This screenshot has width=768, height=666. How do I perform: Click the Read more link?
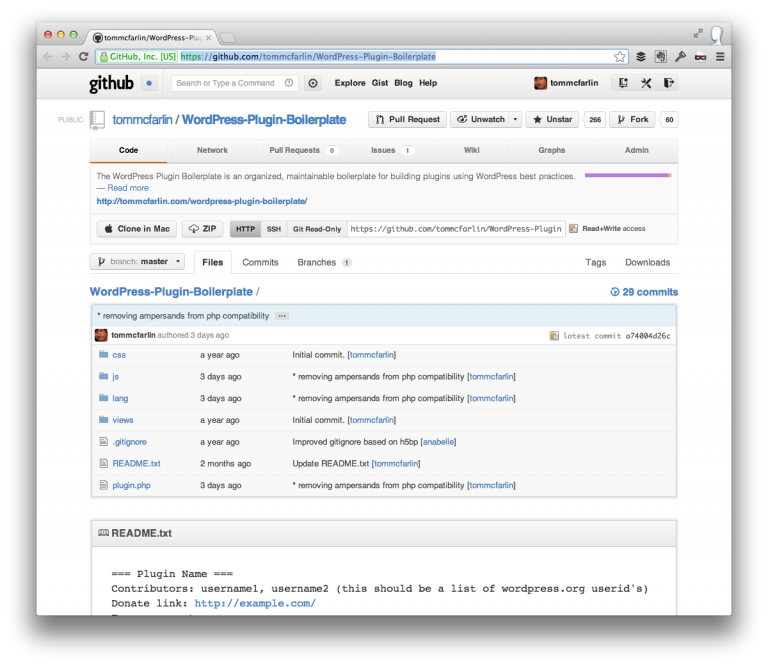(128, 188)
